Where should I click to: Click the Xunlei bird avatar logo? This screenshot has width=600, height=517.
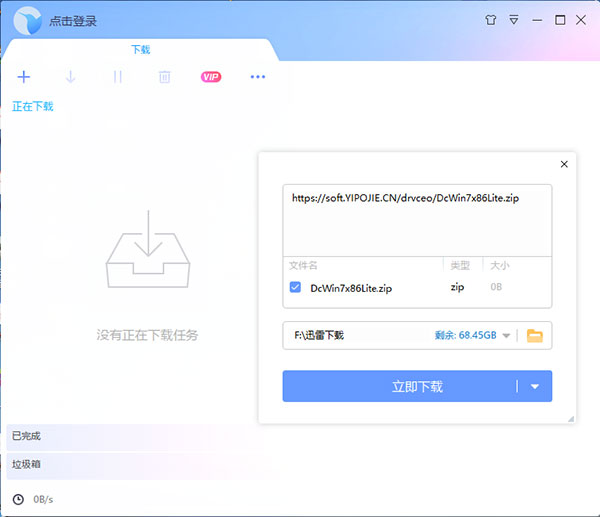(28, 21)
